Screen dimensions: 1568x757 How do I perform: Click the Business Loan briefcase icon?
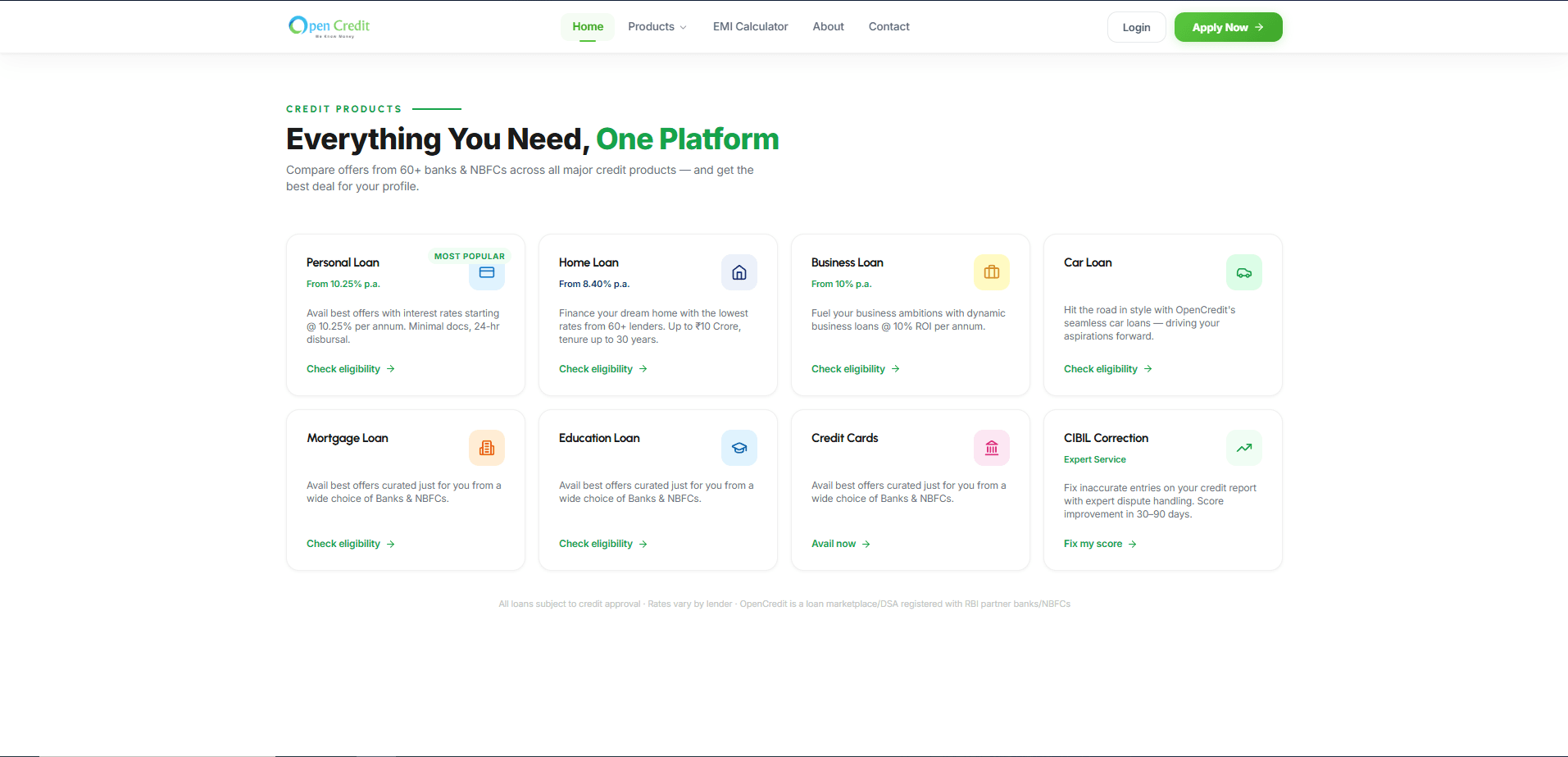tap(992, 272)
